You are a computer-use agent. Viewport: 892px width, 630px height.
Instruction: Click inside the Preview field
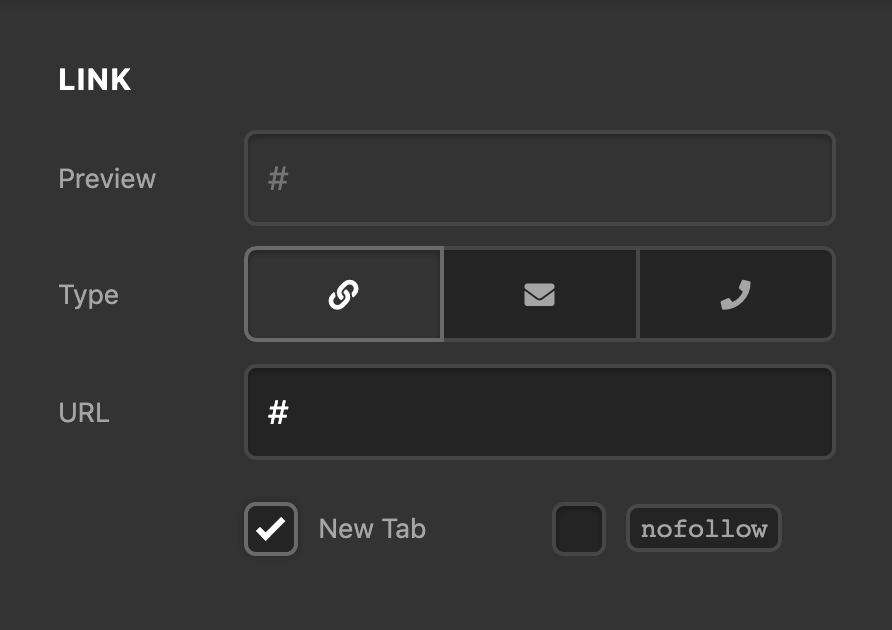coord(539,178)
